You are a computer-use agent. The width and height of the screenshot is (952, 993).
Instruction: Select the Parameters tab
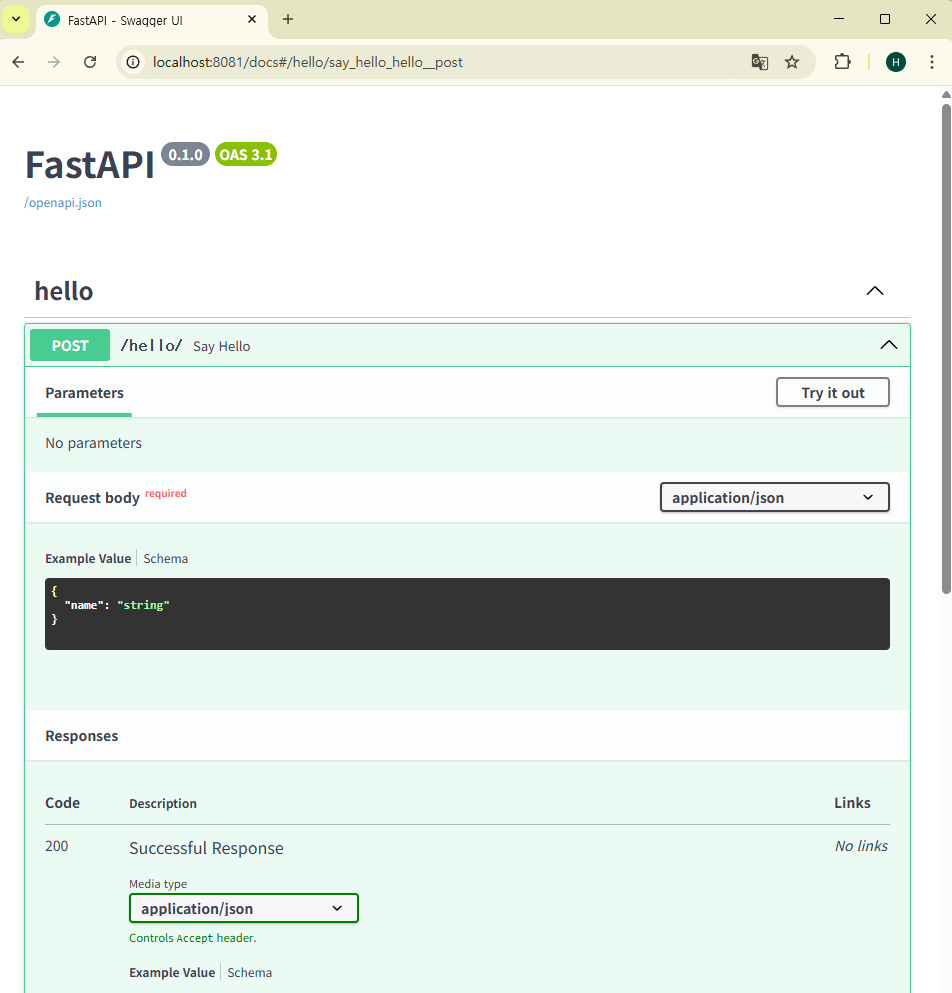(84, 393)
